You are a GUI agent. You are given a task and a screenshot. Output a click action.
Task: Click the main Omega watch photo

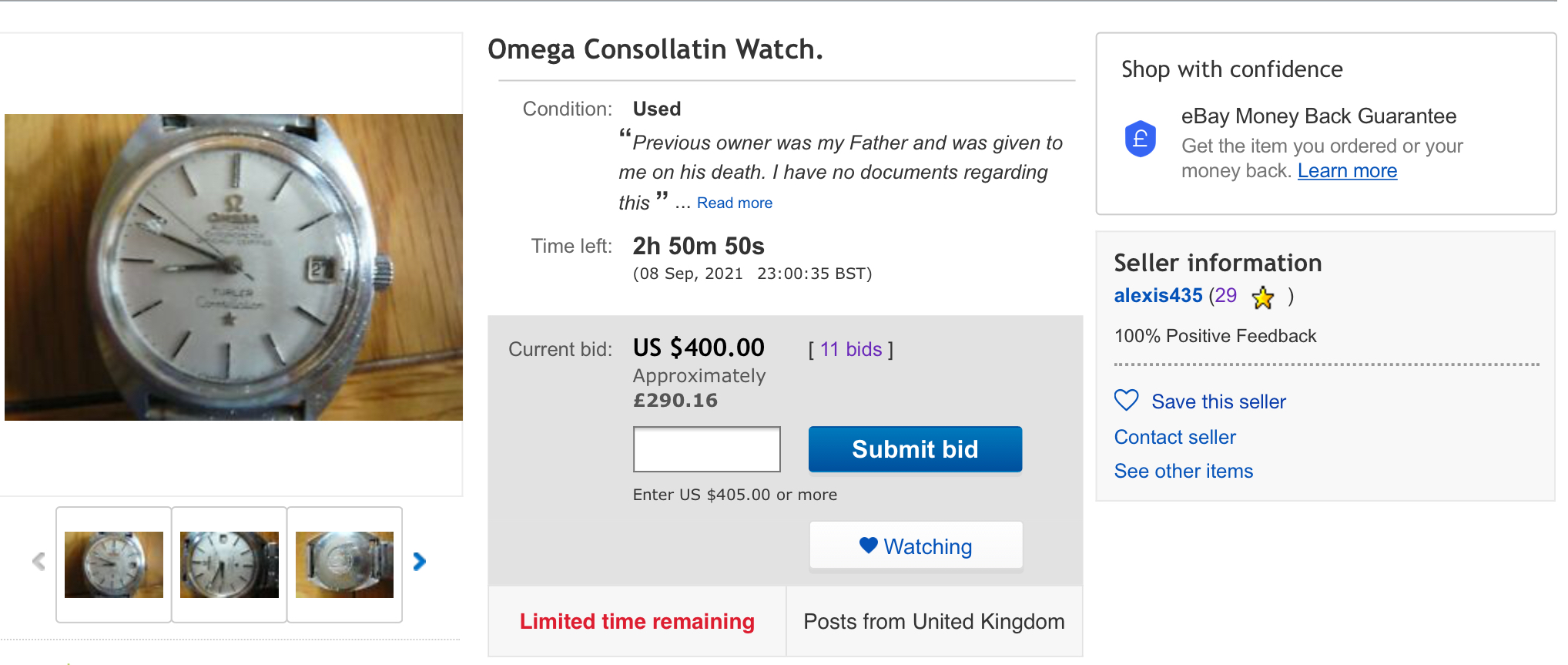tap(233, 267)
